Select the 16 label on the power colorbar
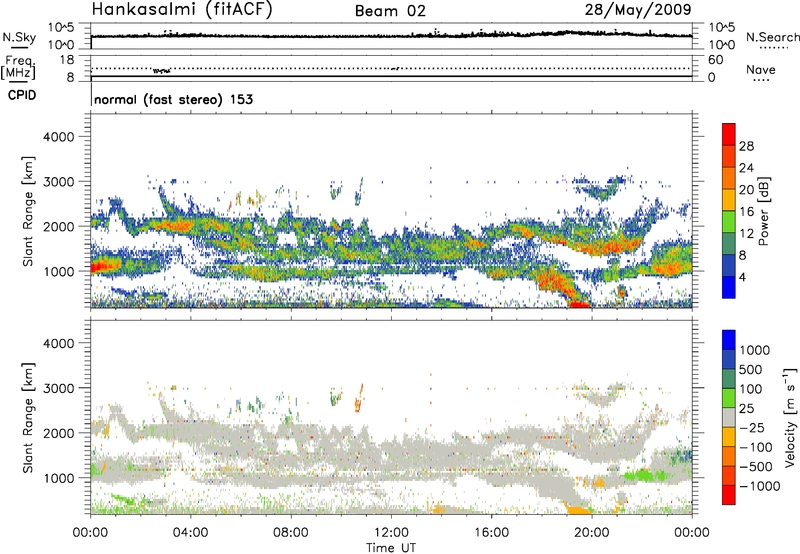 [x=746, y=212]
